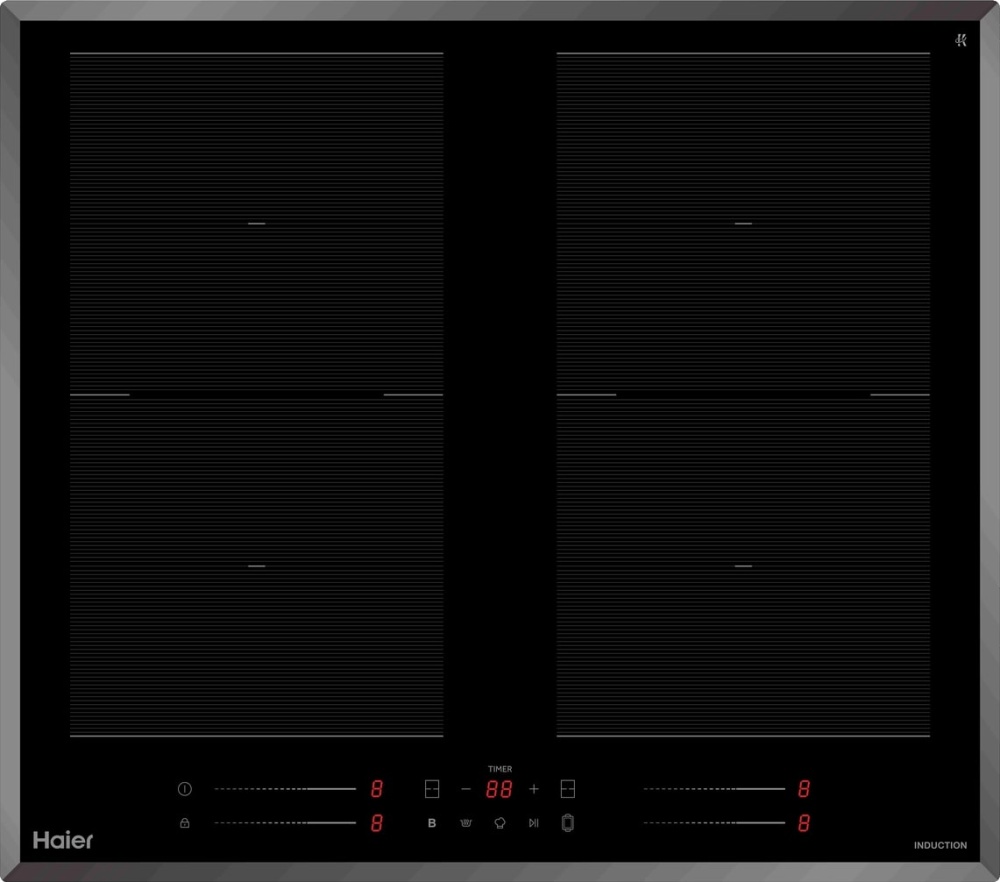
Task: Adjust the lower right power slider
Action: click(x=714, y=823)
